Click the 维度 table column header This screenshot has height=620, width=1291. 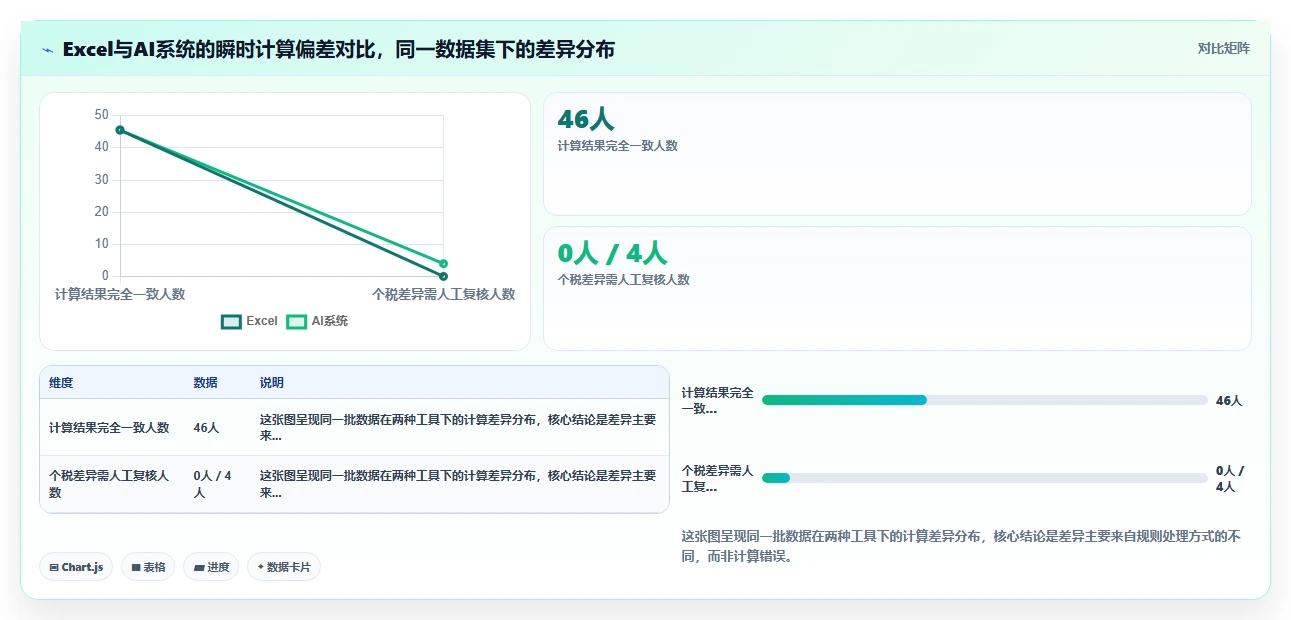(61, 383)
